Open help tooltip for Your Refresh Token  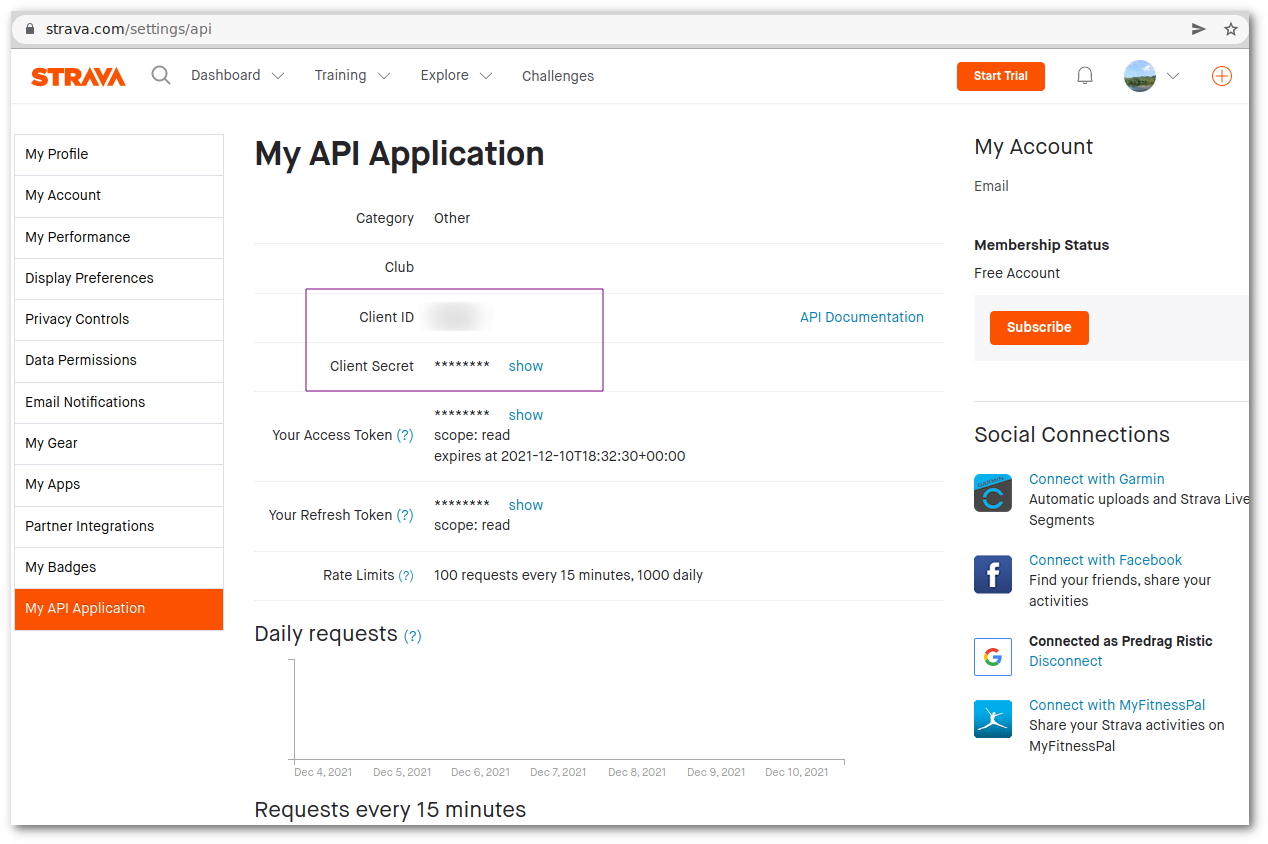pos(405,515)
